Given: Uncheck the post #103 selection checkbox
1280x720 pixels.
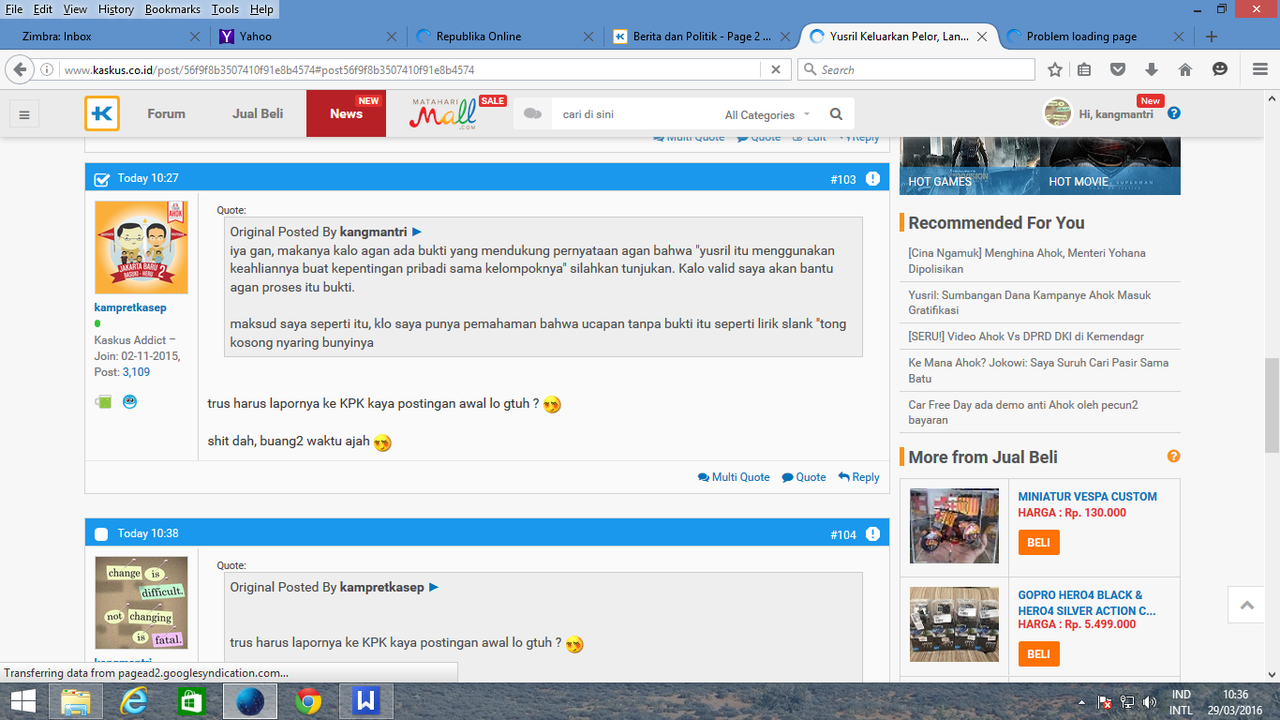Looking at the screenshot, I should [x=102, y=179].
